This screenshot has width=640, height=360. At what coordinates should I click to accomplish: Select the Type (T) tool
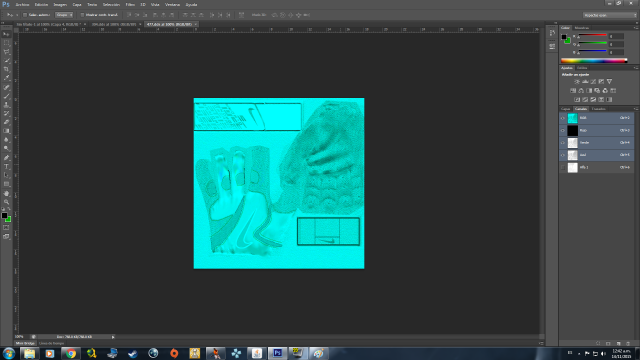[6, 167]
